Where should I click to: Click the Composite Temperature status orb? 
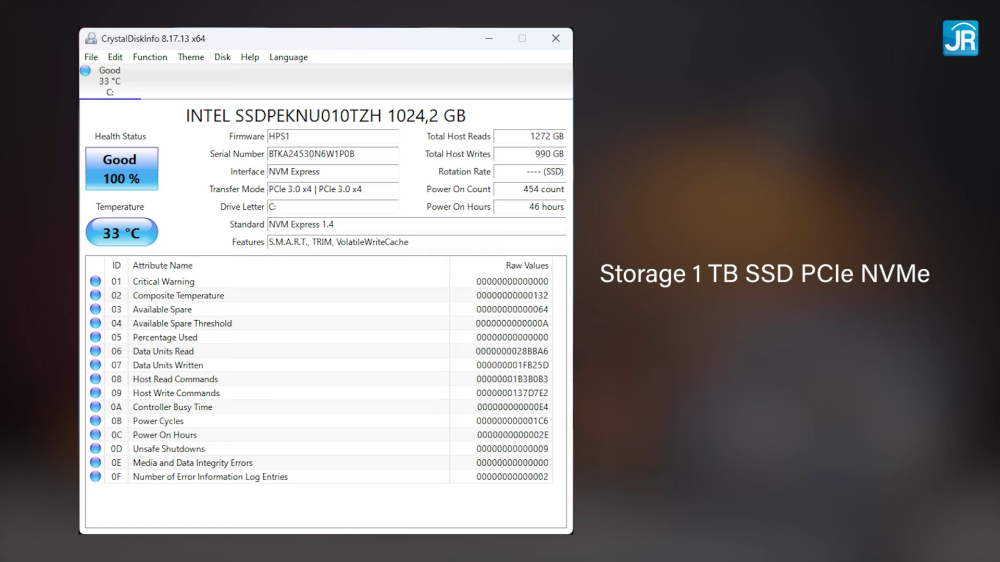[x=96, y=296]
